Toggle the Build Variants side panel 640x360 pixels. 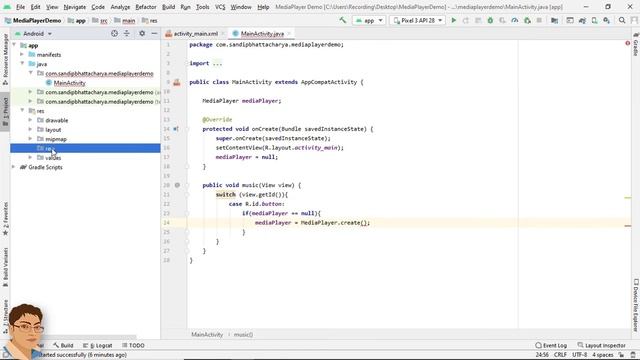click(5, 266)
